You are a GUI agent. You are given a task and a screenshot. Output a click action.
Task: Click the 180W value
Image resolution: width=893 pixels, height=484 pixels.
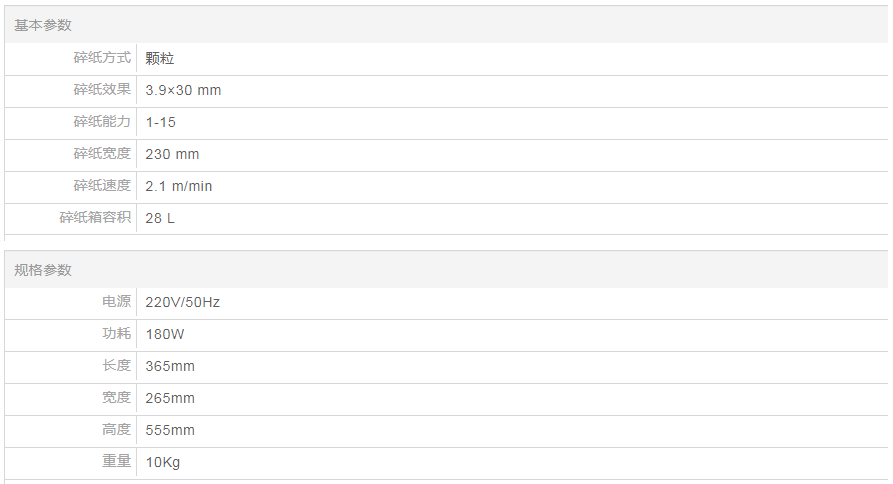pos(166,334)
